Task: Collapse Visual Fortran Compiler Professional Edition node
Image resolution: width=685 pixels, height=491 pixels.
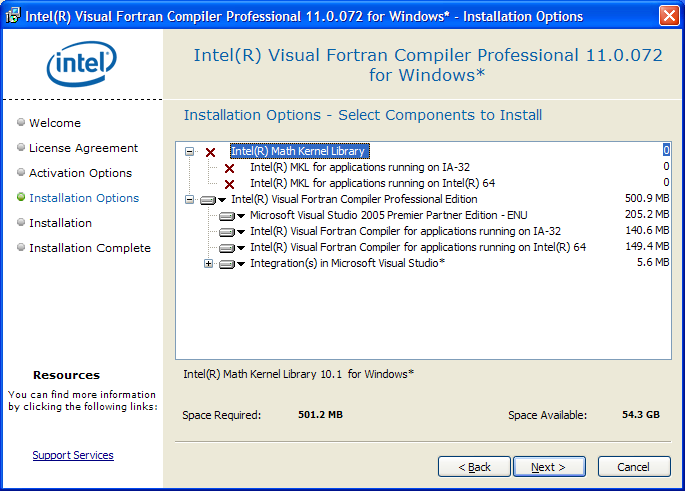Action: click(x=190, y=200)
